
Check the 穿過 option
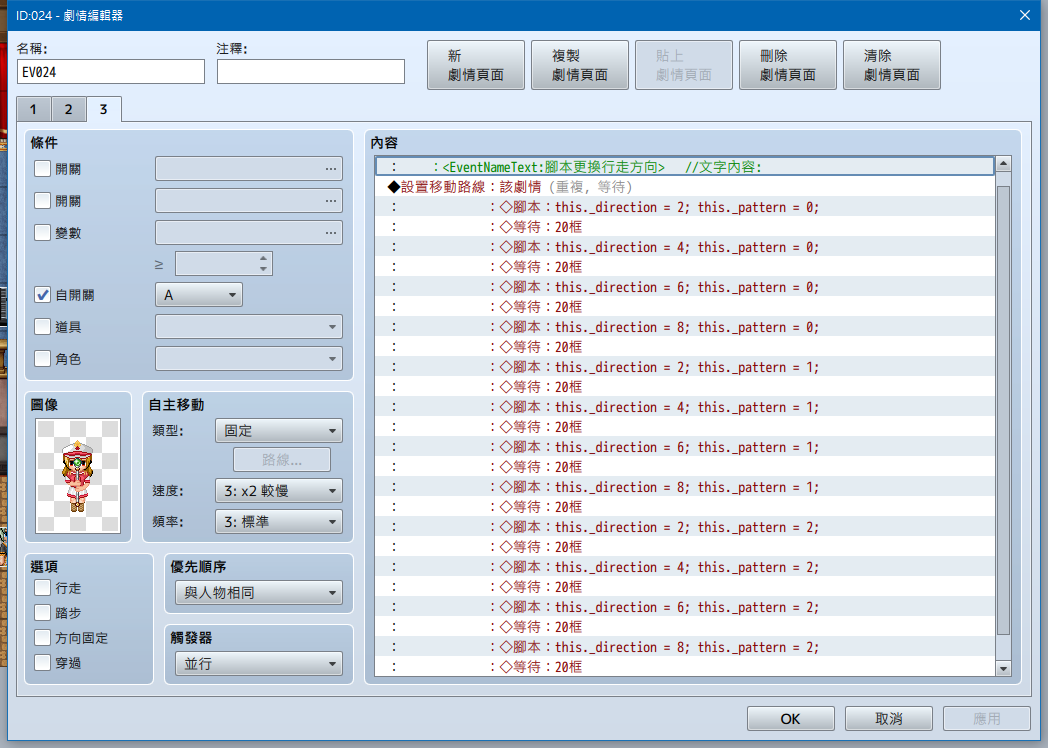pos(42,662)
